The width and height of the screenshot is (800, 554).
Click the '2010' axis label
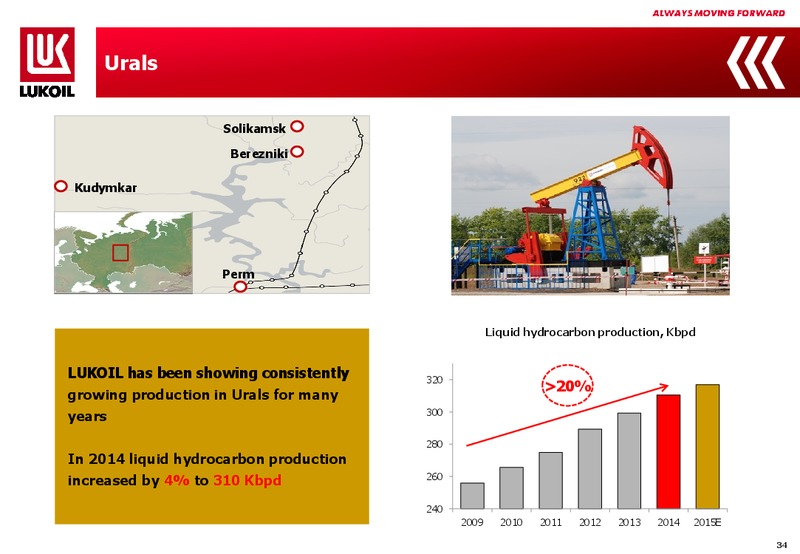[x=511, y=522]
